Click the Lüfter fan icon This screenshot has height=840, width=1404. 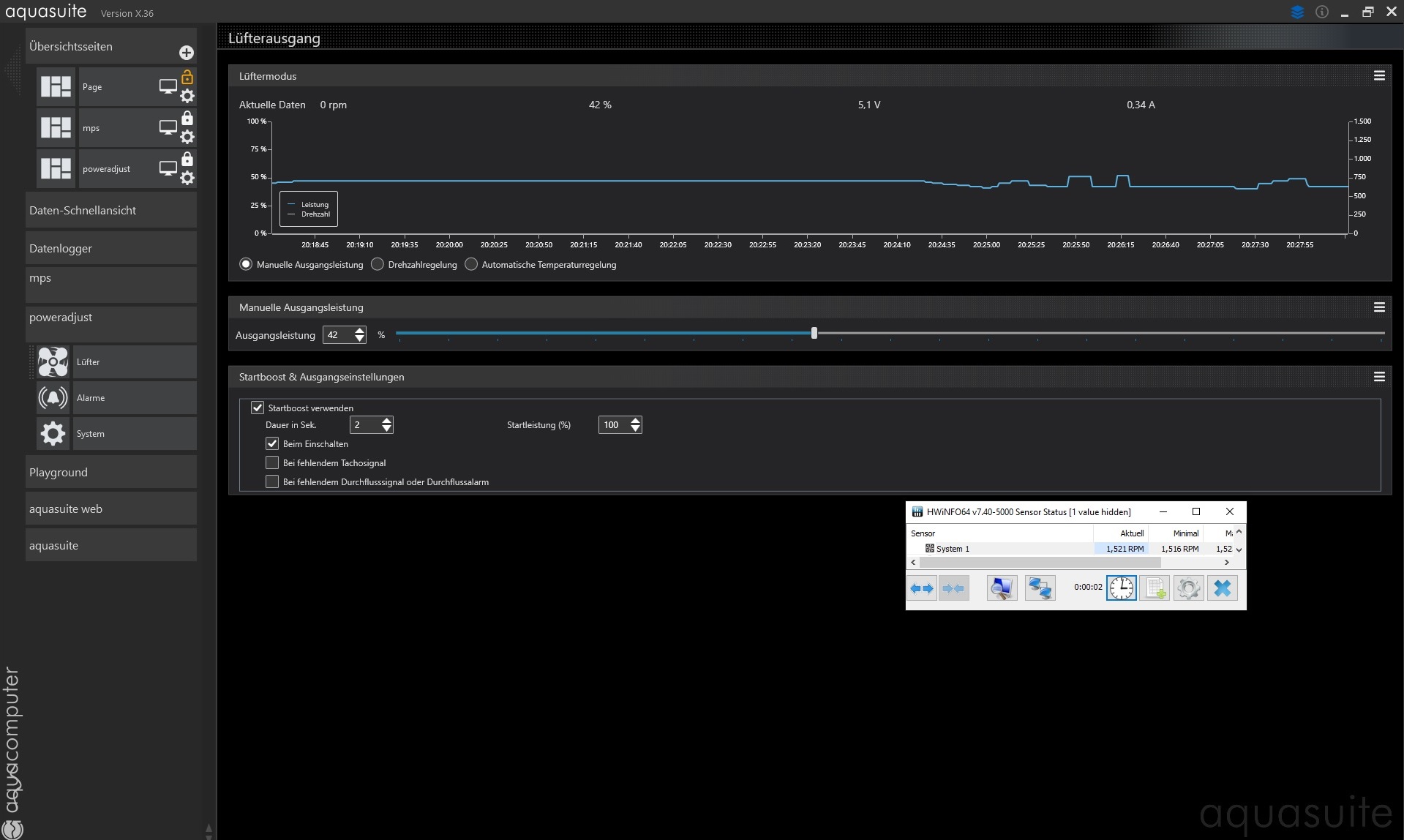[x=53, y=361]
